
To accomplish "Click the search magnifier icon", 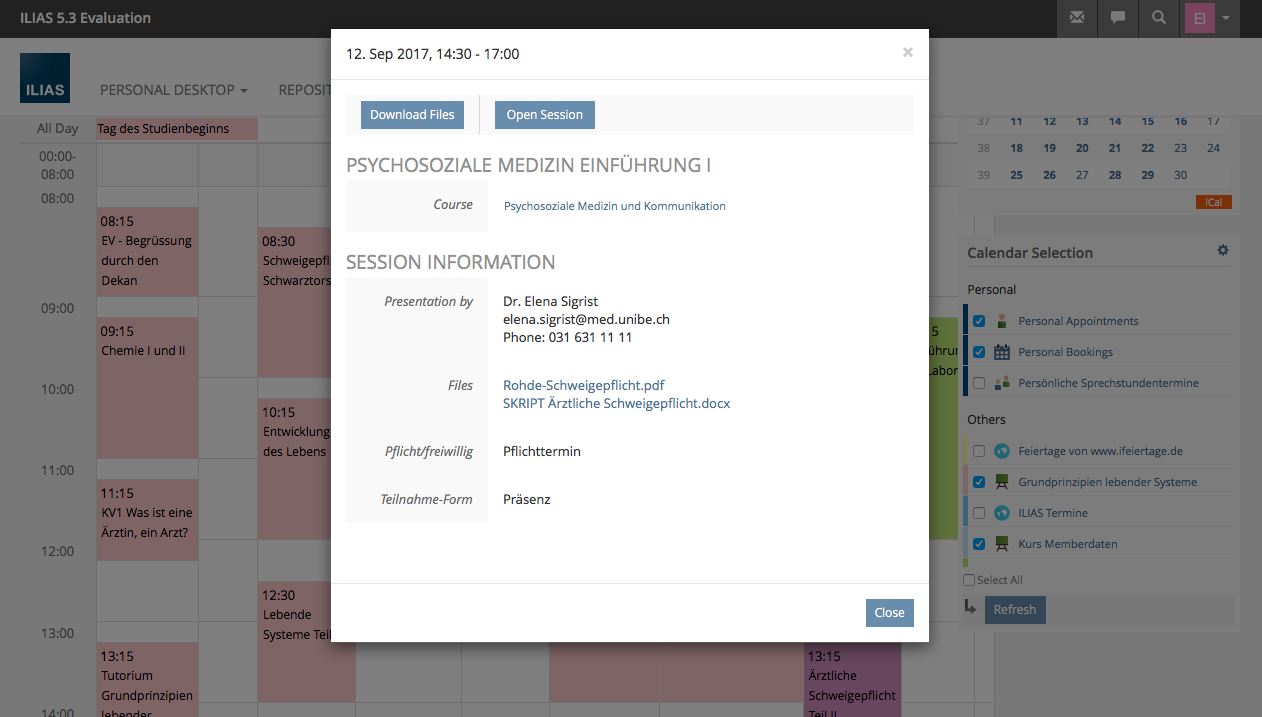I will pyautogui.click(x=1159, y=17).
